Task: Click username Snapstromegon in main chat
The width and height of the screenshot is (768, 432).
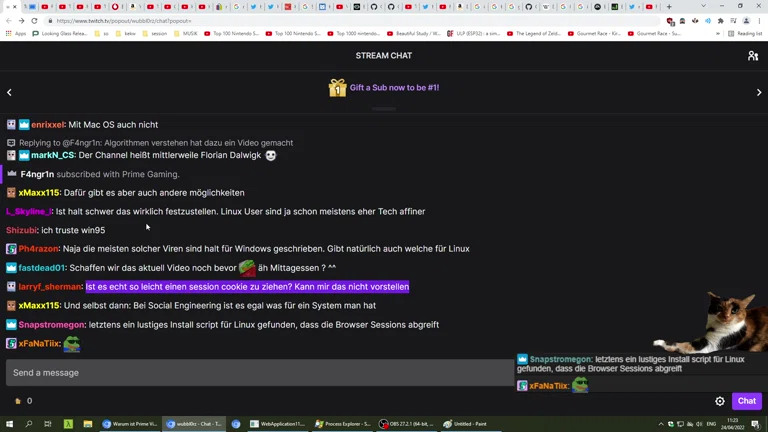Action: point(51,325)
